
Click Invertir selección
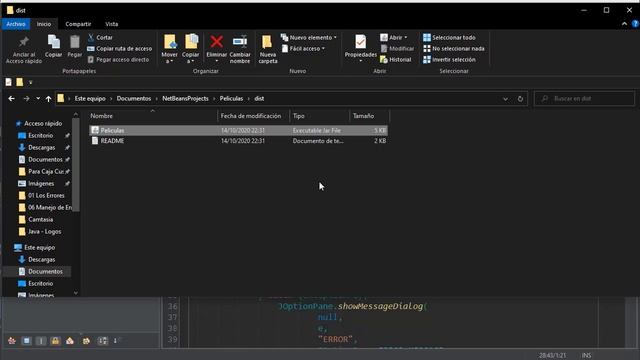pyautogui.click(x=449, y=60)
